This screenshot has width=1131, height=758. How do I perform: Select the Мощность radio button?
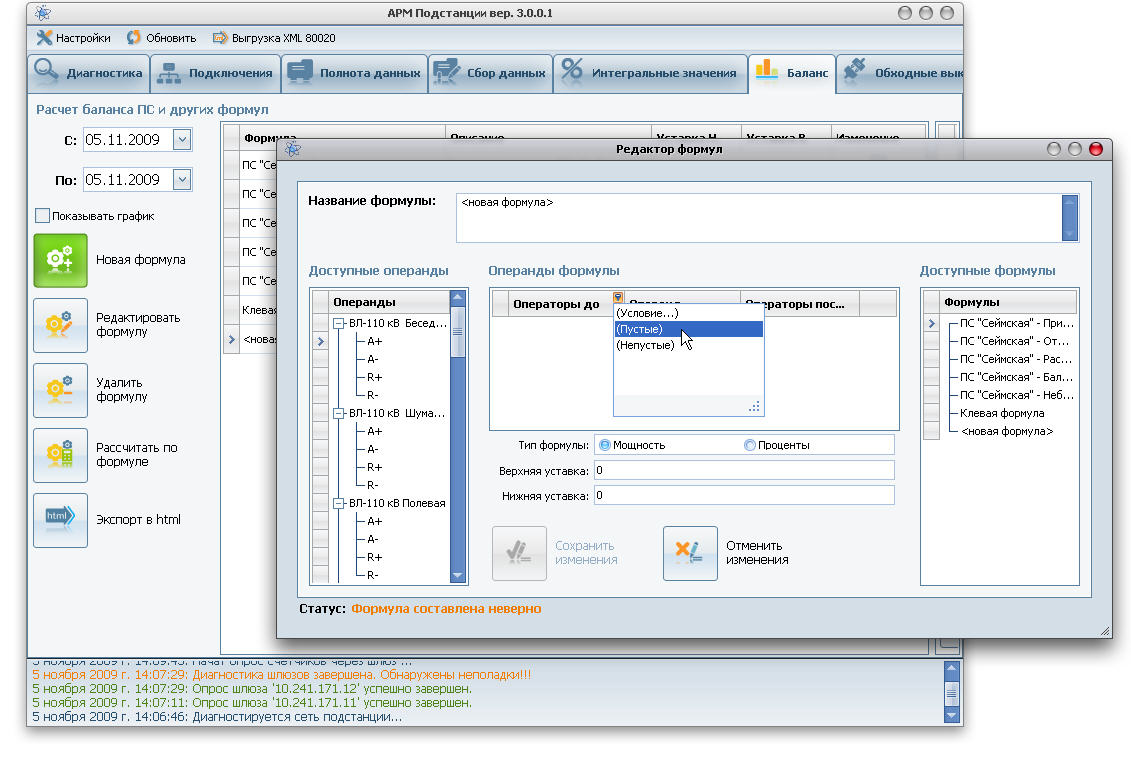pos(604,445)
